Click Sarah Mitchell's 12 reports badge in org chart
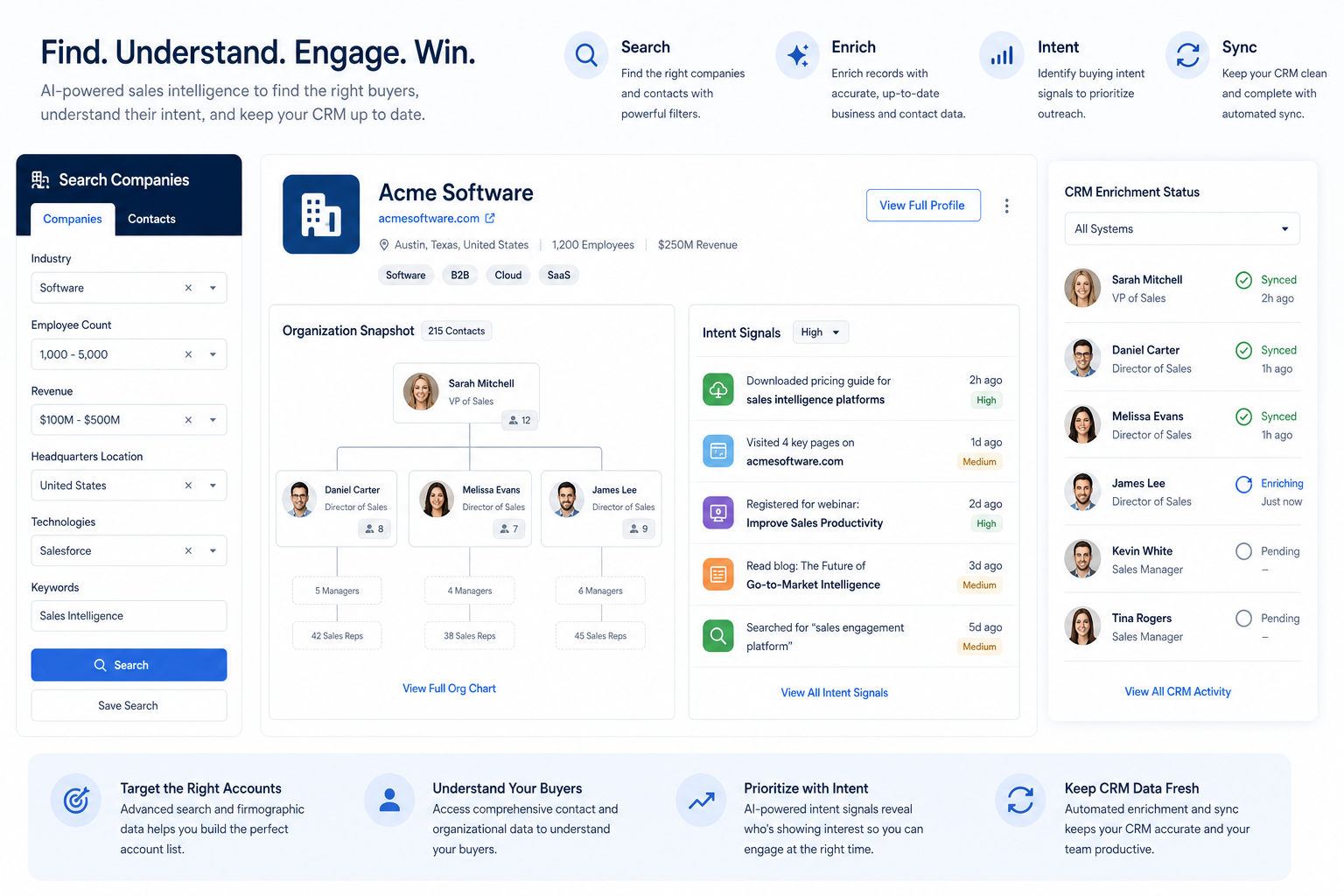 (520, 421)
